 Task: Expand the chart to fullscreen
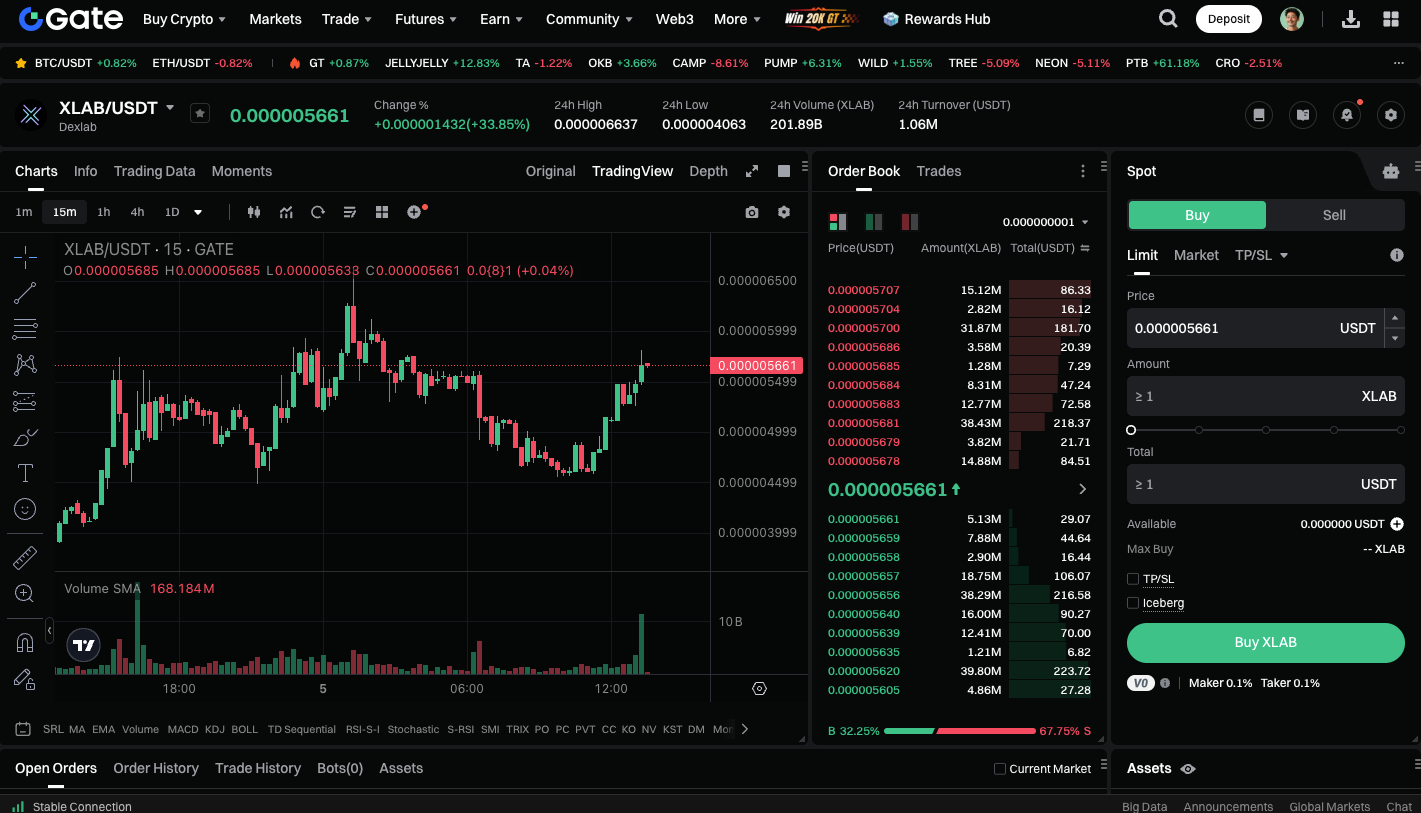click(752, 171)
